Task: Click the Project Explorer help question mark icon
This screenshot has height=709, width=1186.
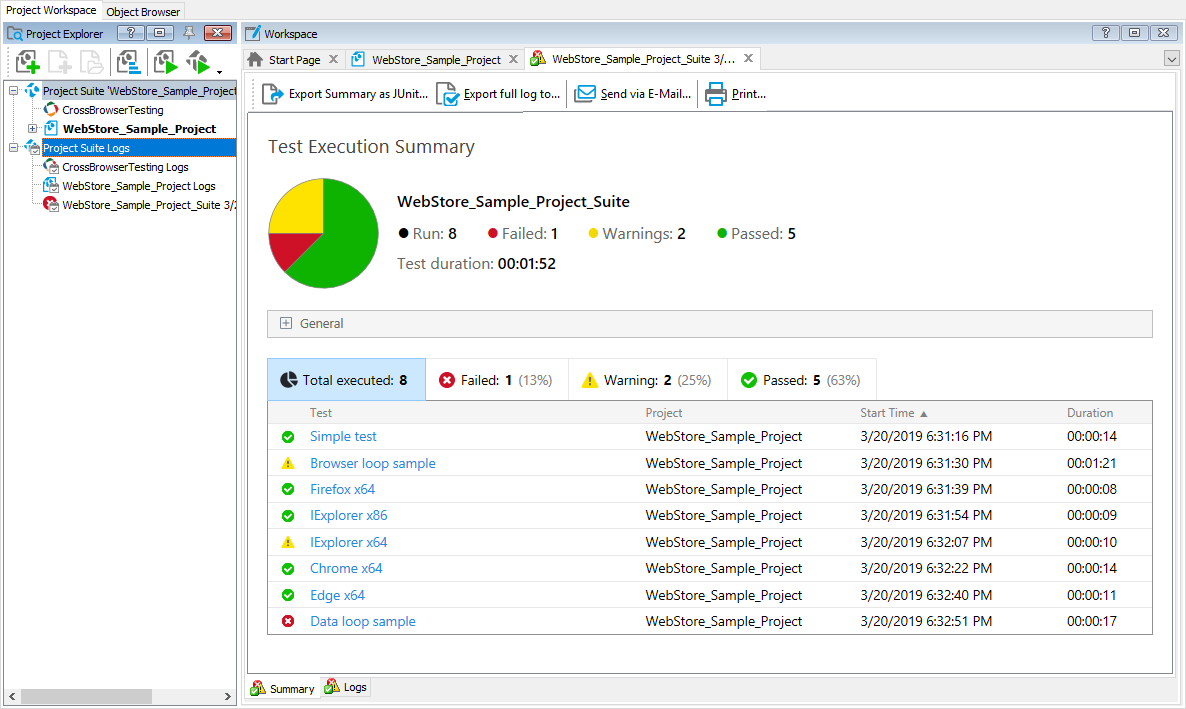Action: click(x=130, y=33)
